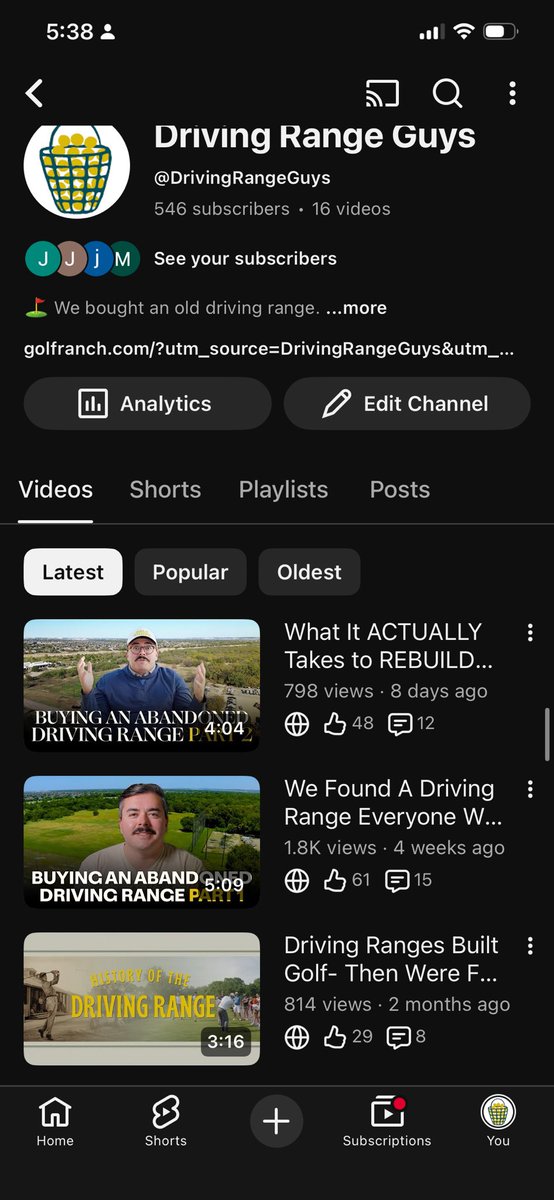The width and height of the screenshot is (554, 1200).
Task: Open 'Buying an Abandoned Driving Range Part 2' thumbnail
Action: [142, 685]
